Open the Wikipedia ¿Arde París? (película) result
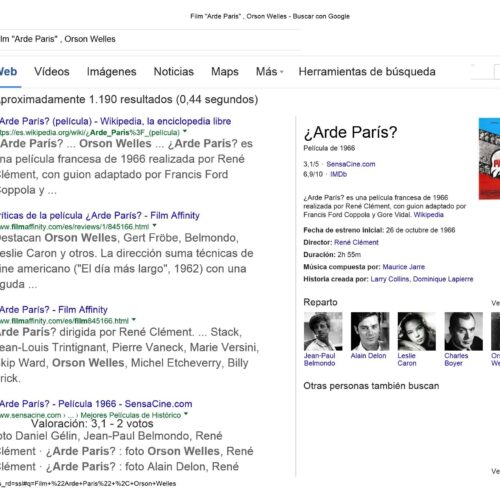This screenshot has height=500, width=500. point(115,121)
